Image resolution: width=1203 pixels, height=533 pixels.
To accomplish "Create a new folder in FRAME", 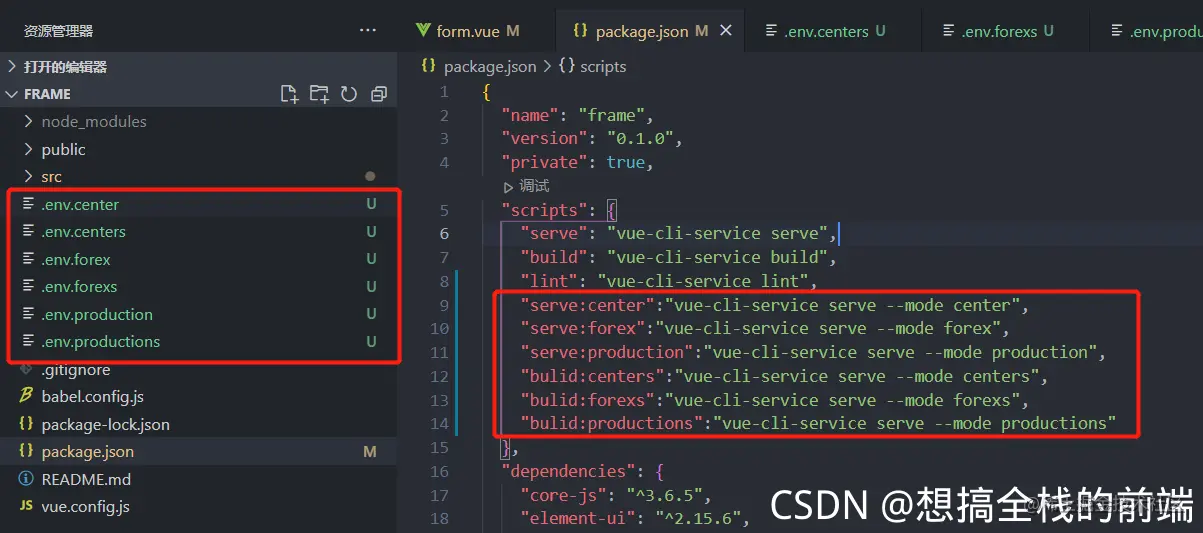I will point(319,94).
